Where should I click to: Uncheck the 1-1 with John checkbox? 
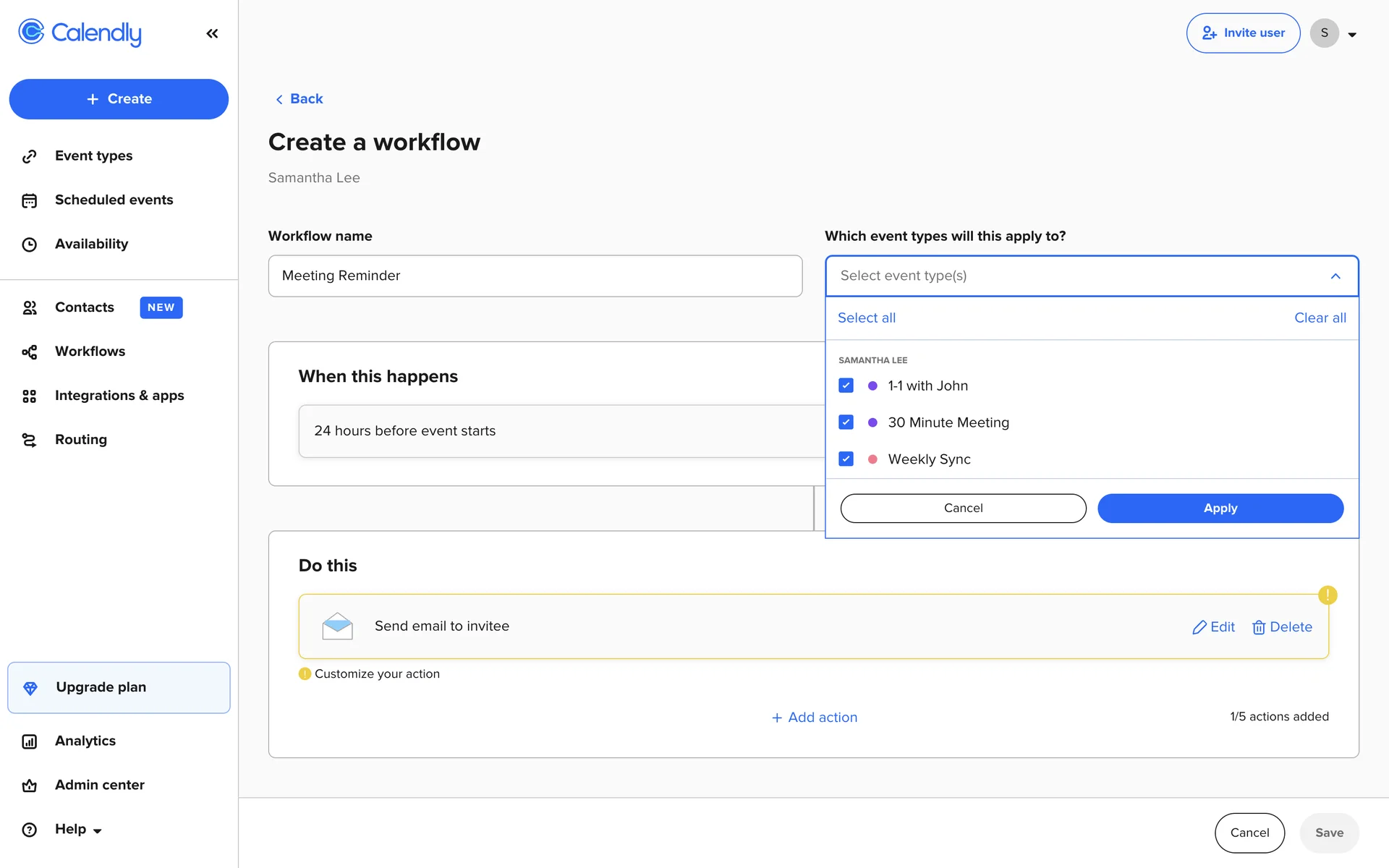[846, 386]
